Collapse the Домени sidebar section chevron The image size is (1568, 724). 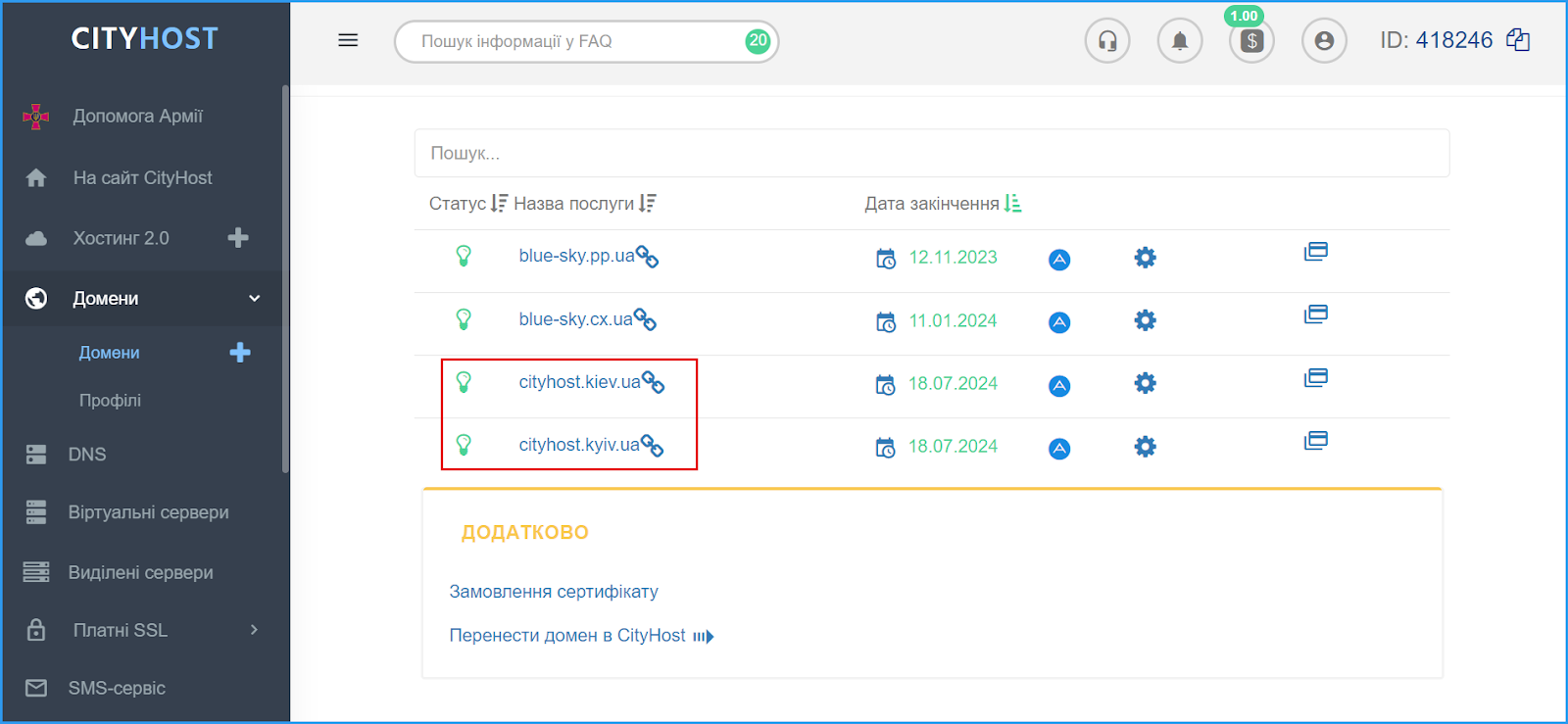[x=255, y=298]
